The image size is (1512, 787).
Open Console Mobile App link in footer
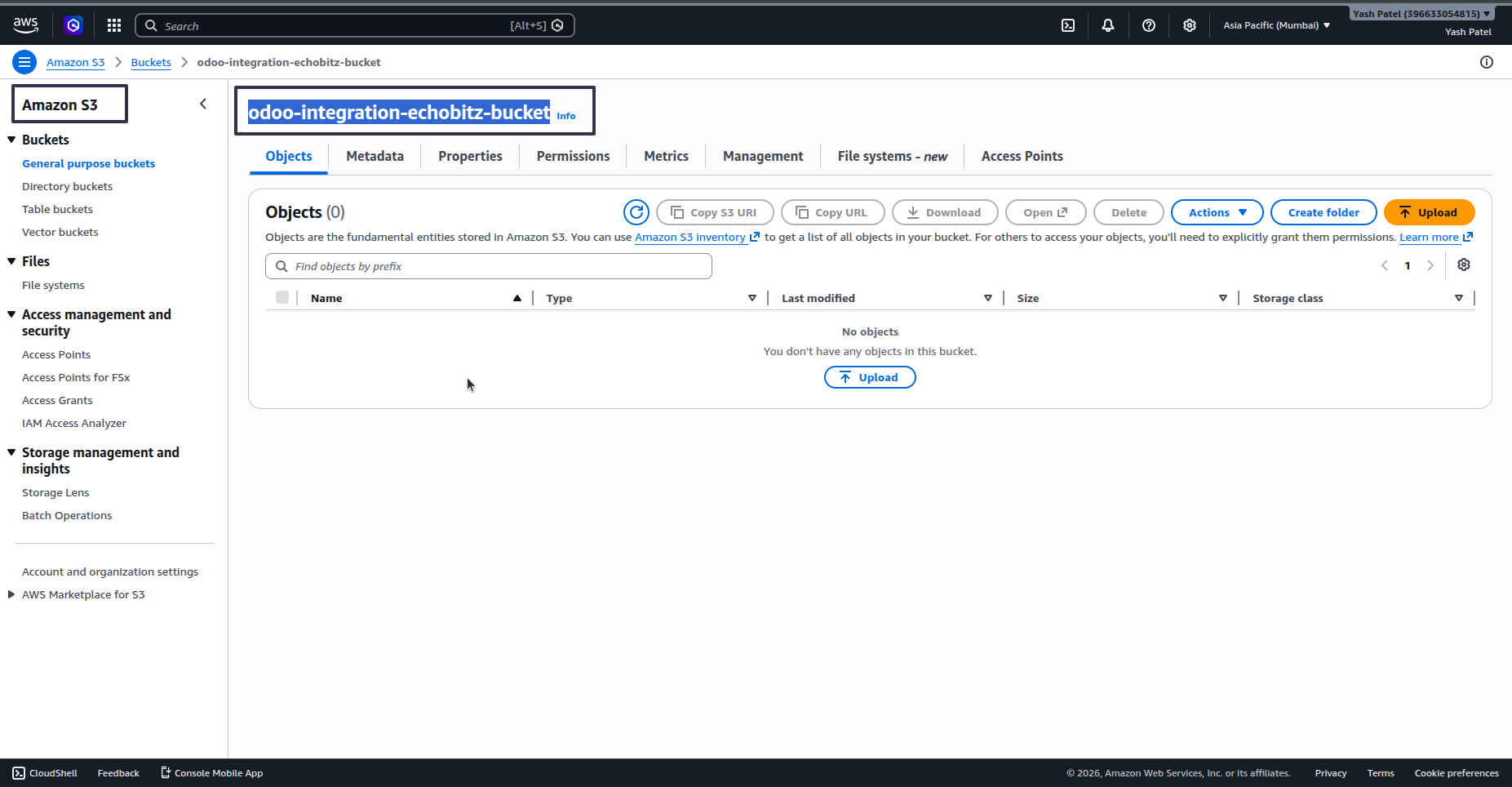click(211, 773)
